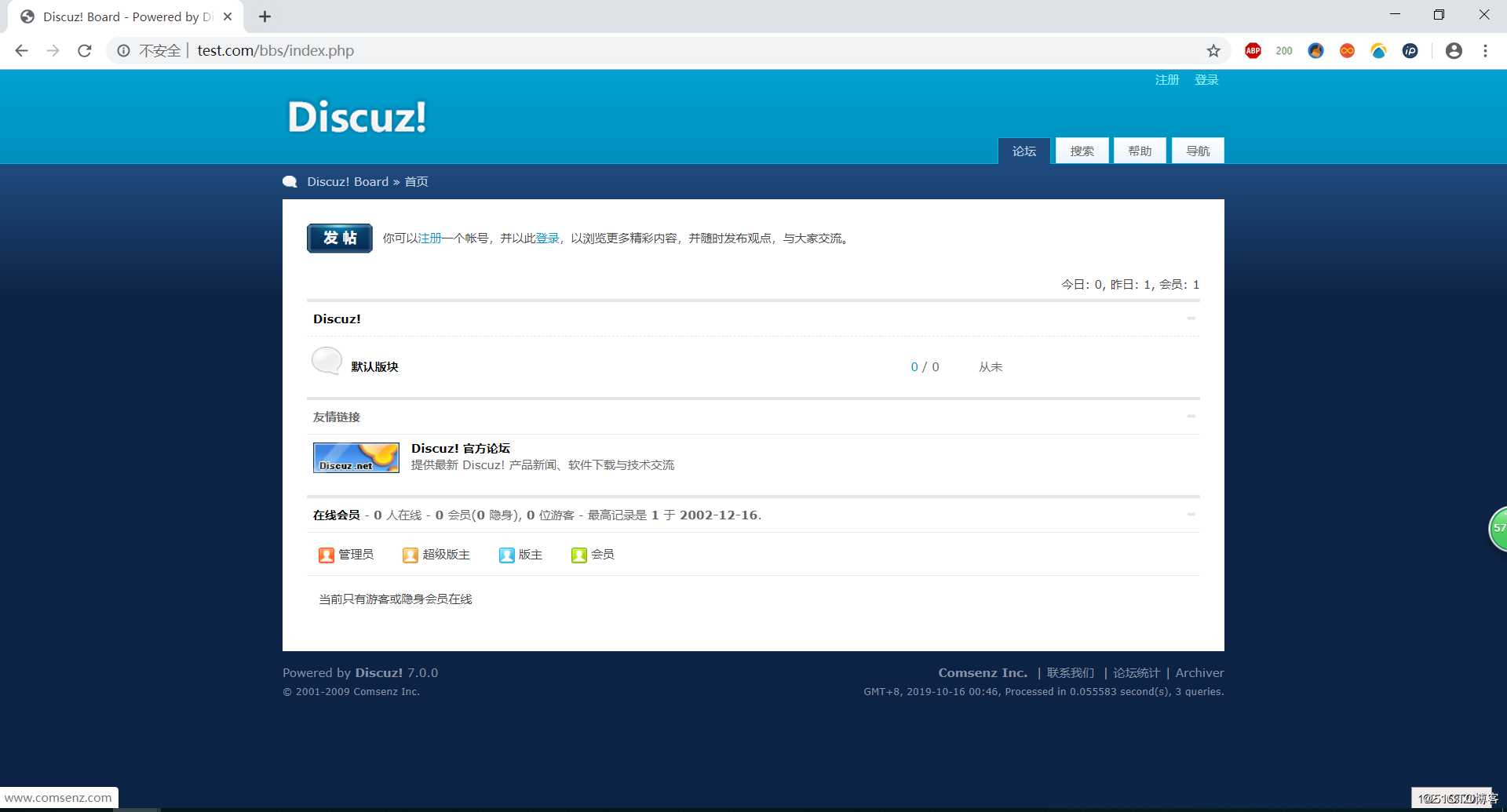Click the 从未 last post text

click(x=991, y=367)
